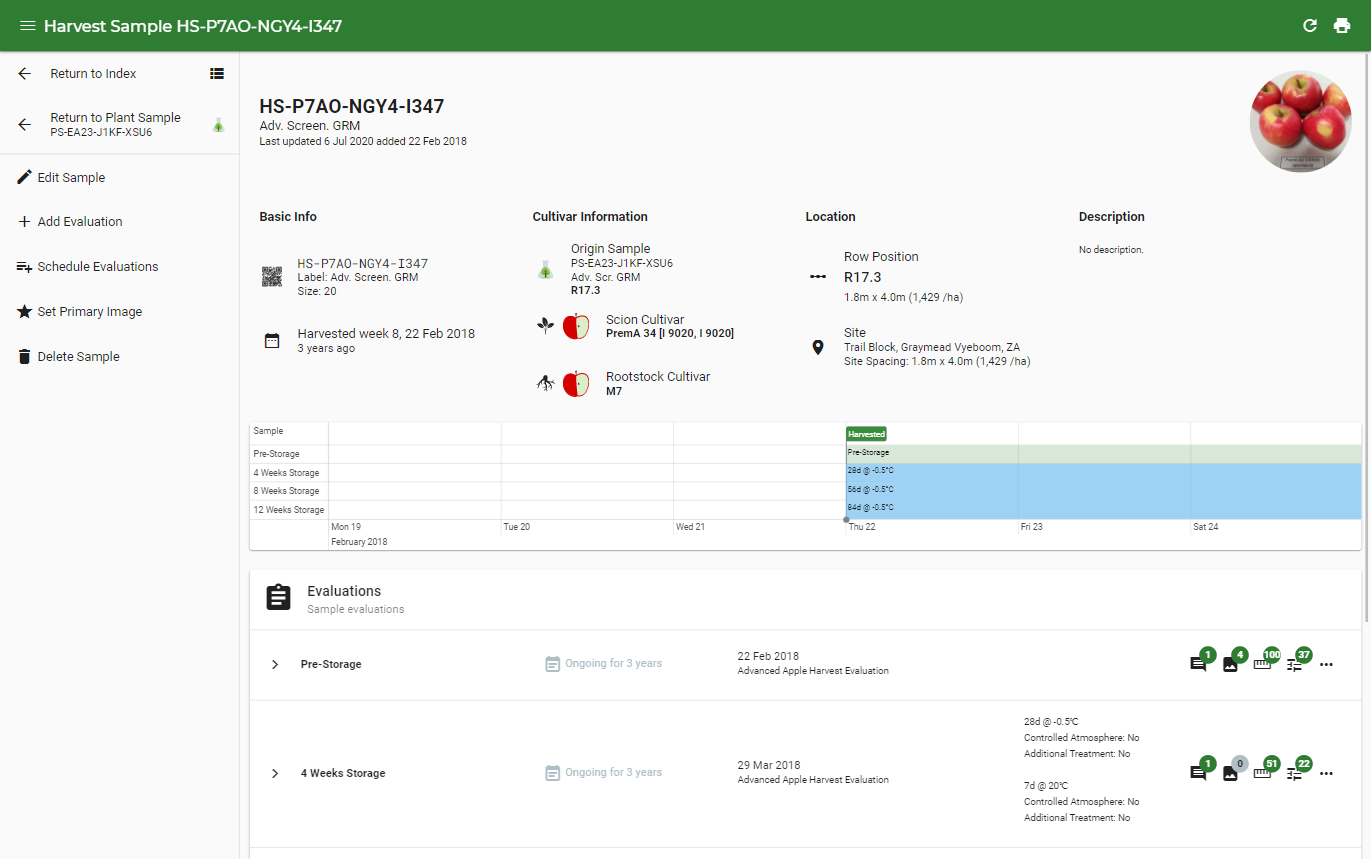Click the QR code icon by HS-P7AO-NGY4-I347
The height and width of the screenshot is (859, 1371).
(272, 277)
